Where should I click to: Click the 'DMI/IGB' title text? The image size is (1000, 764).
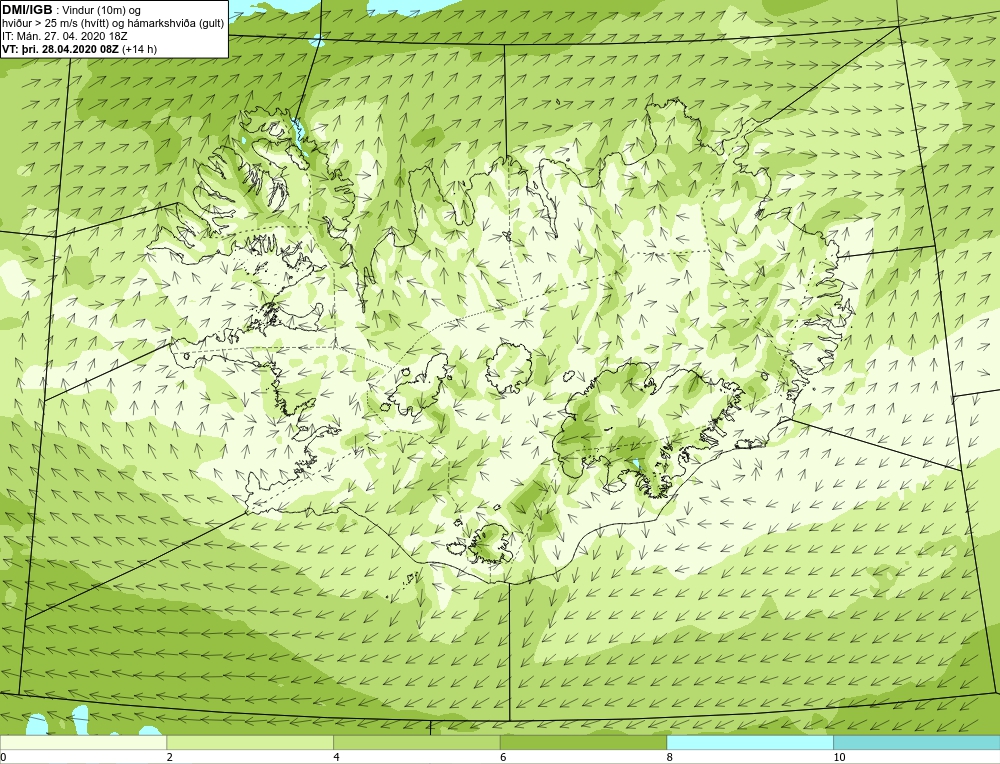point(27,10)
